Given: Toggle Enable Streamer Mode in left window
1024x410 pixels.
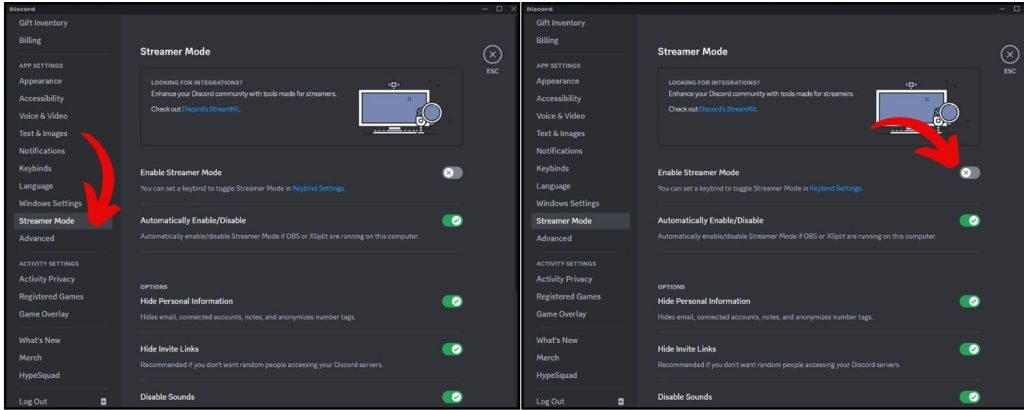Looking at the screenshot, I should coord(452,172).
